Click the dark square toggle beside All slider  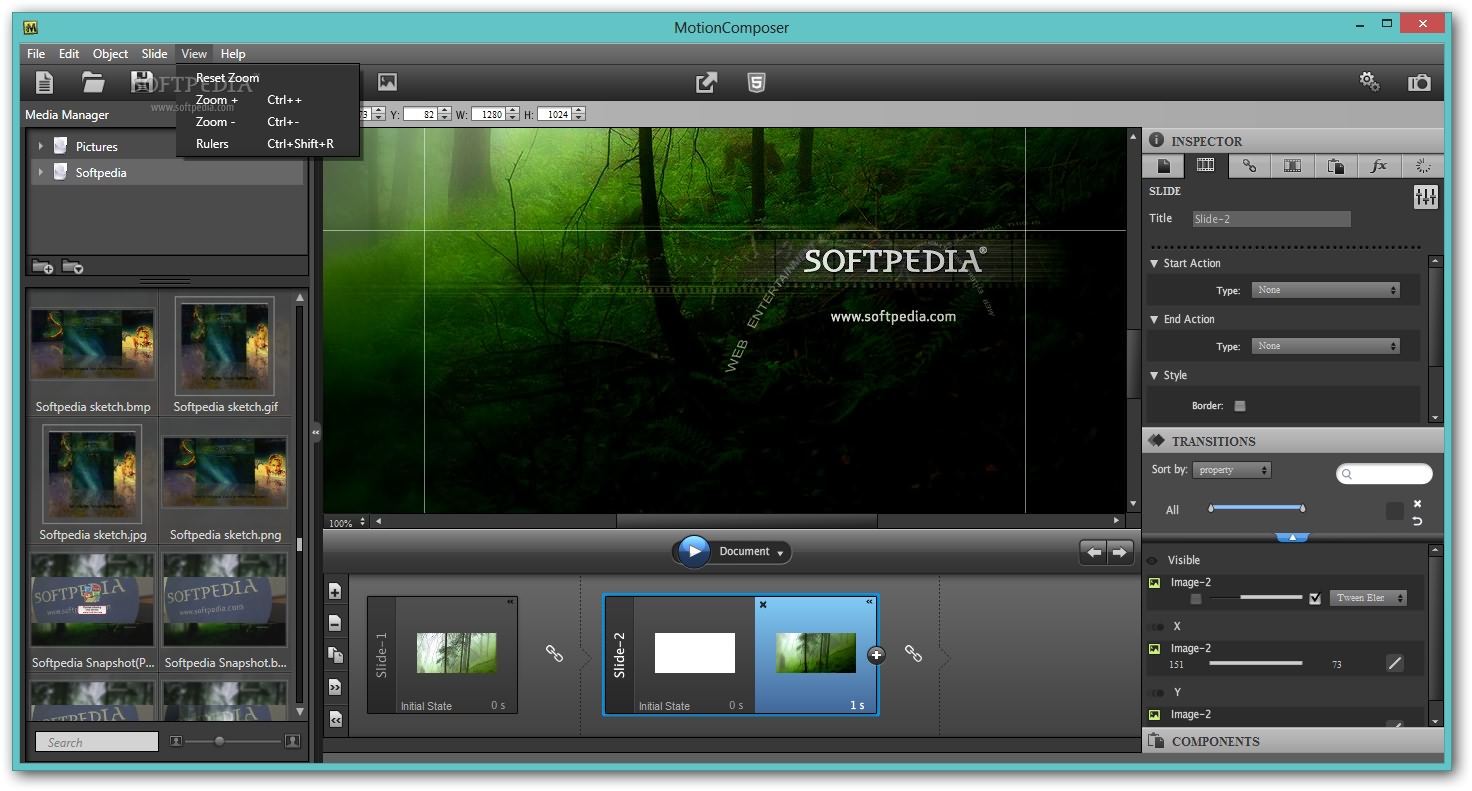[x=1394, y=511]
